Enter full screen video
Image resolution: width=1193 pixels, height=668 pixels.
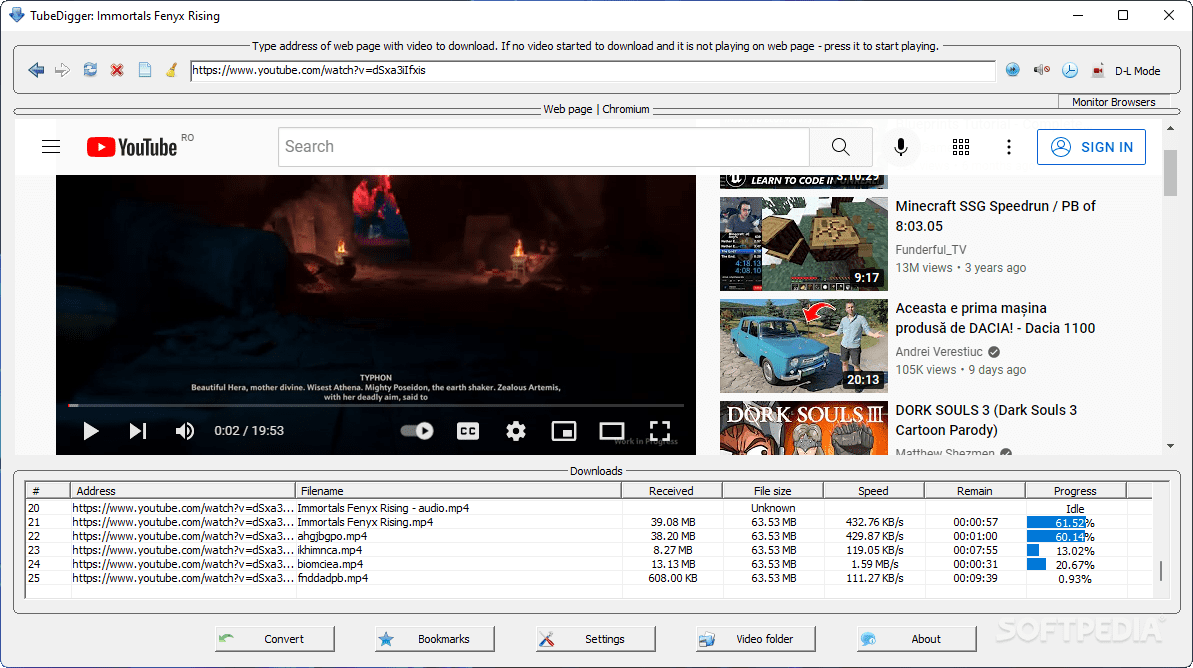(660, 431)
